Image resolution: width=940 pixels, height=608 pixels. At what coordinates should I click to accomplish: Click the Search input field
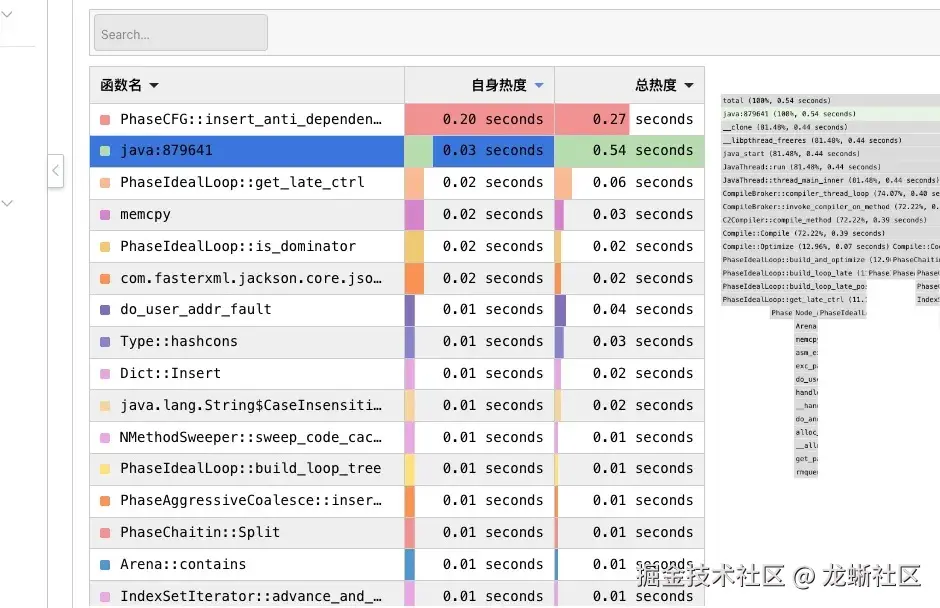pos(180,33)
